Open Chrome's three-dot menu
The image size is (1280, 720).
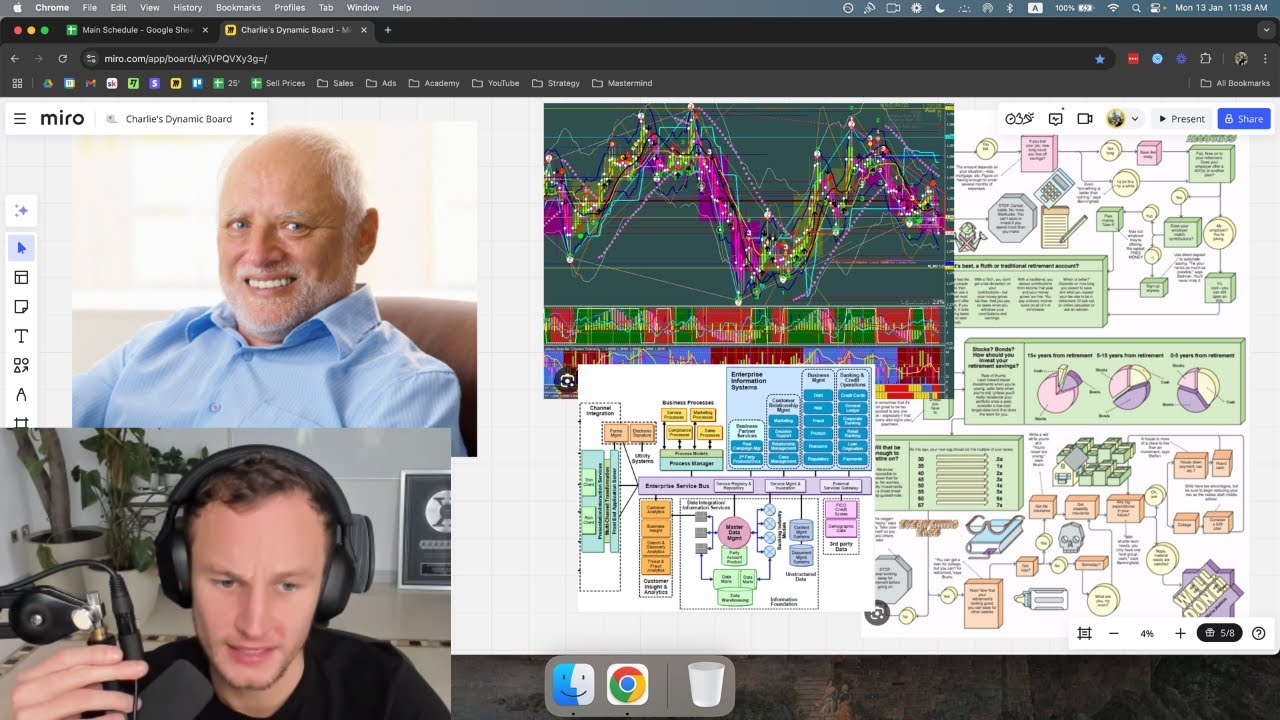[x=1265, y=59]
